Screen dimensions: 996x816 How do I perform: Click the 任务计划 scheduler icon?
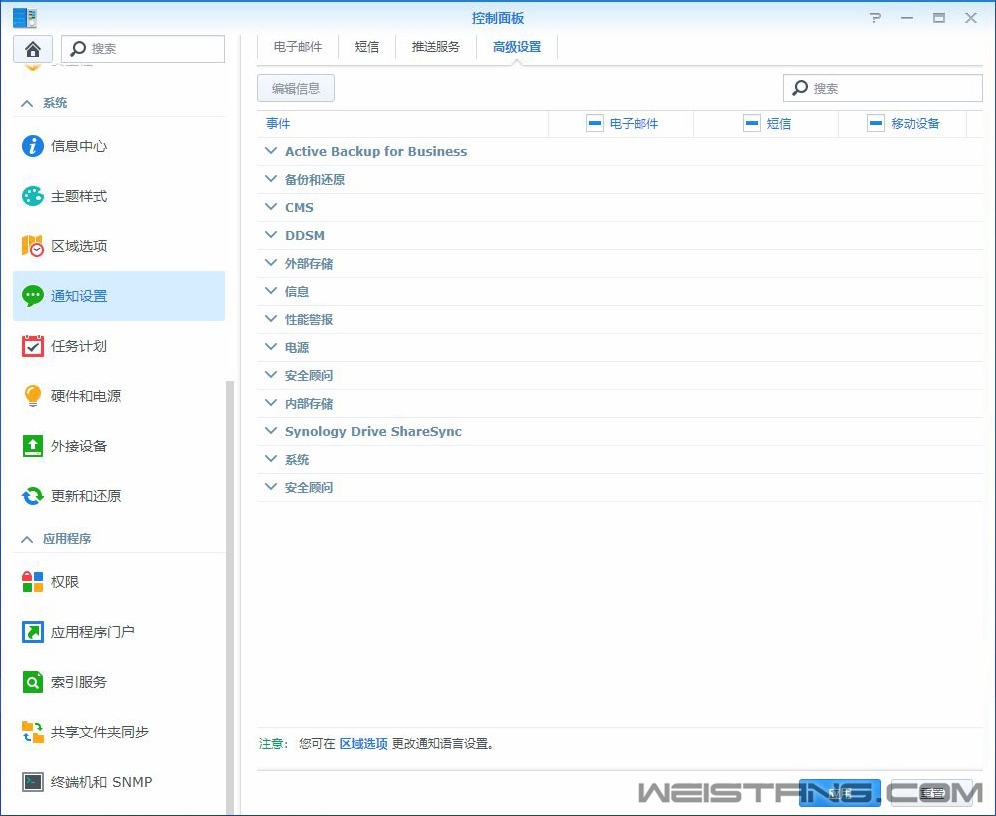coord(72,346)
